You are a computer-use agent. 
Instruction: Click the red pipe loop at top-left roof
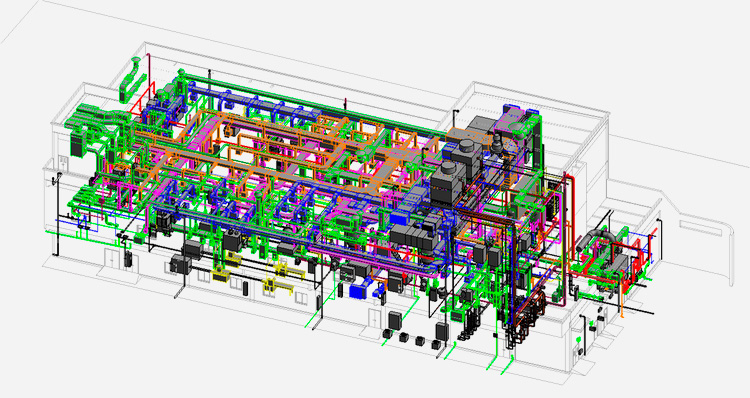point(143,101)
